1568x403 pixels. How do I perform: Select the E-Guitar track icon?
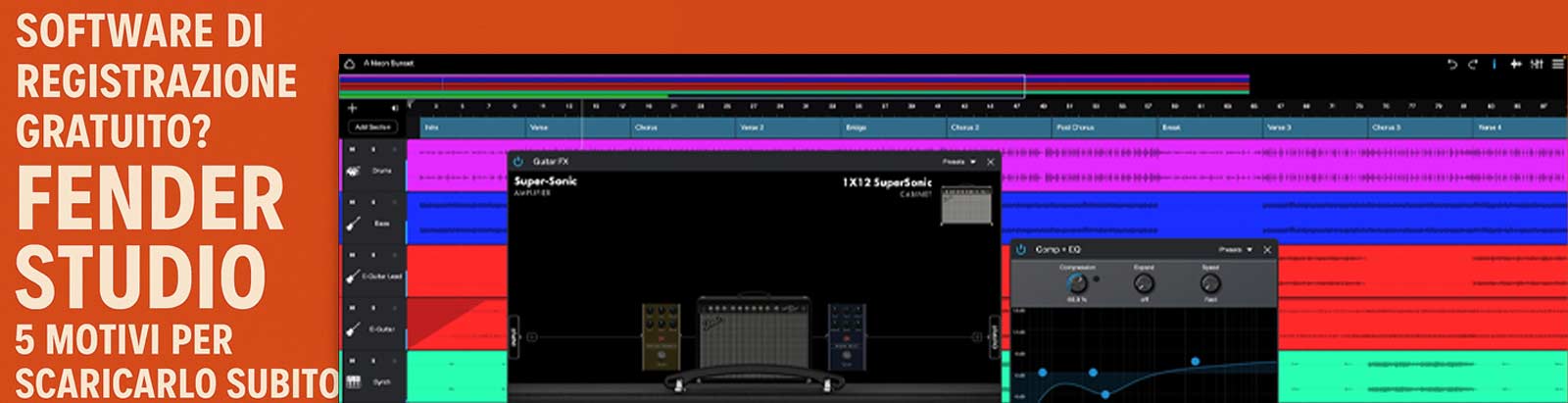click(x=353, y=329)
